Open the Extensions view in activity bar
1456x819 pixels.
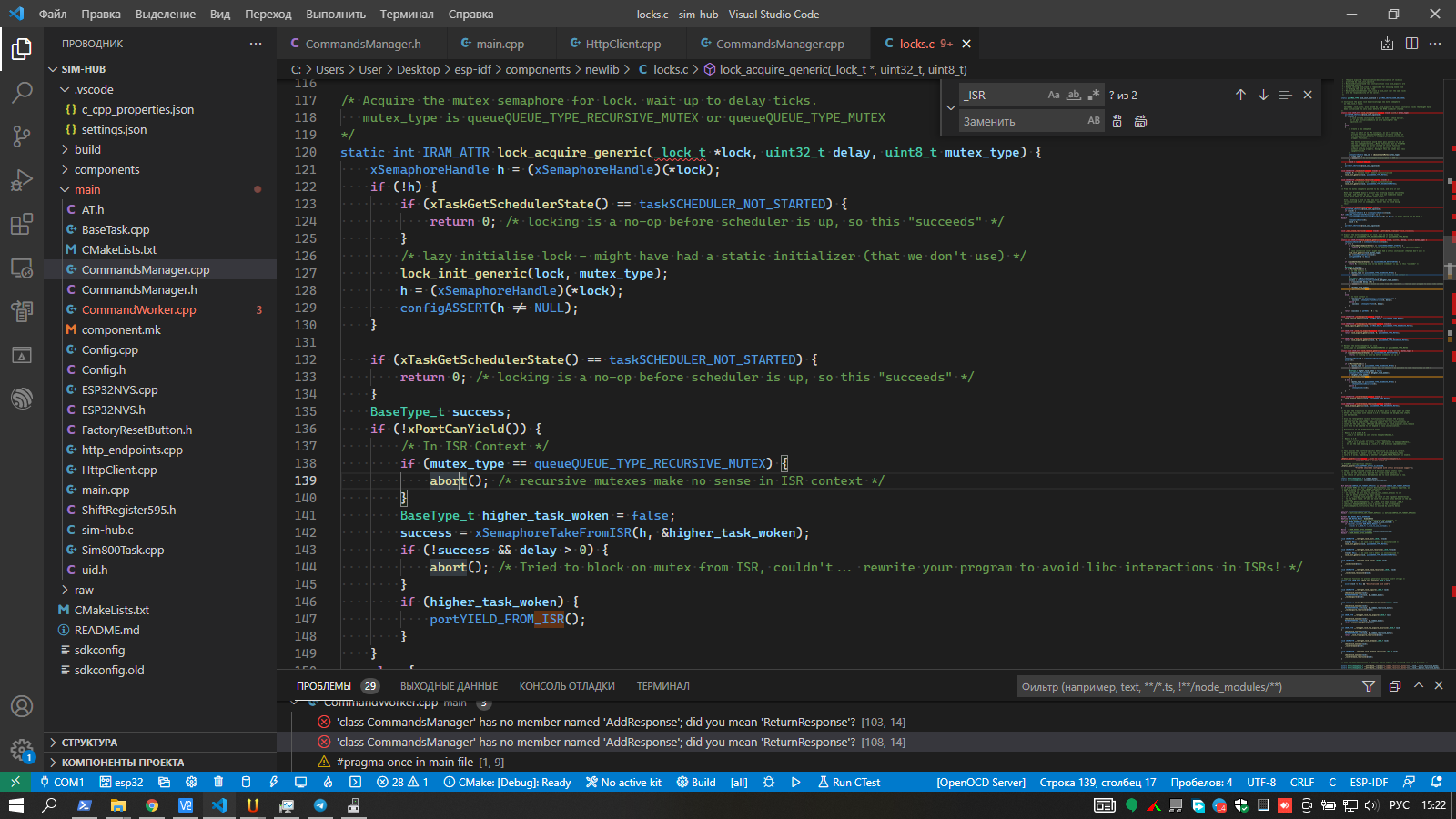pyautogui.click(x=22, y=224)
